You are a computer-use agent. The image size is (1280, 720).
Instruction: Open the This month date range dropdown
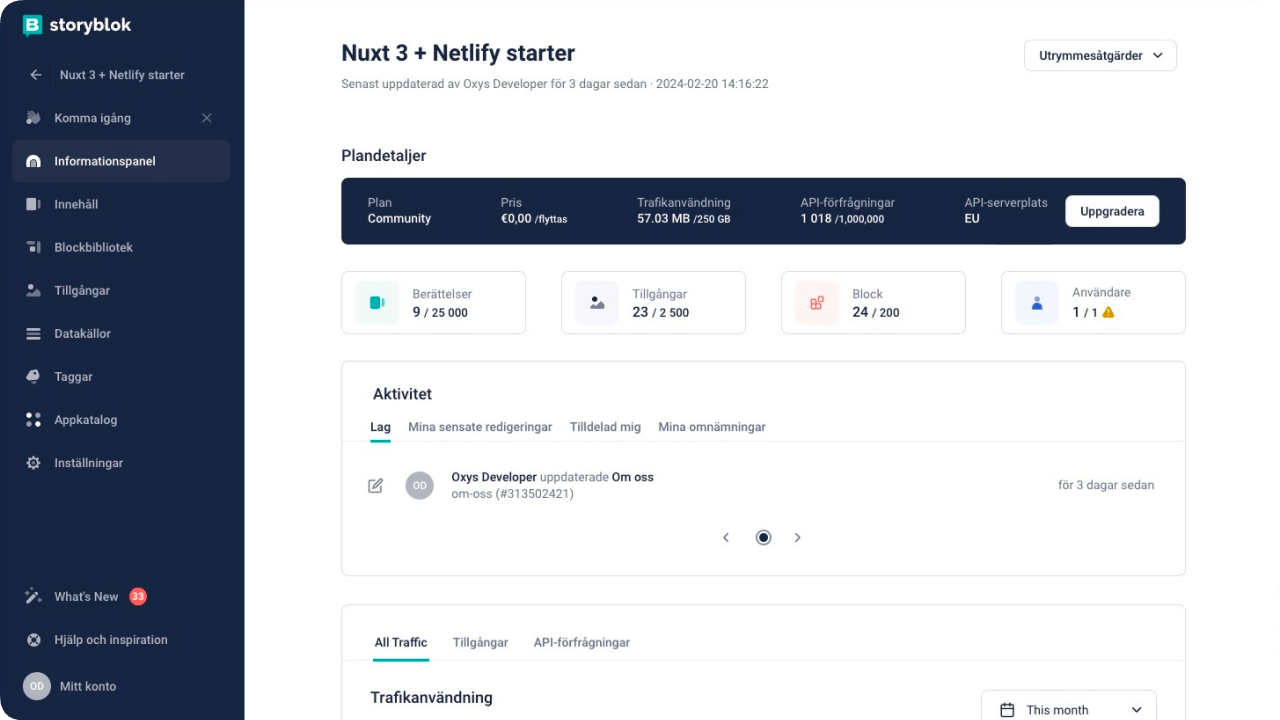click(x=1067, y=709)
